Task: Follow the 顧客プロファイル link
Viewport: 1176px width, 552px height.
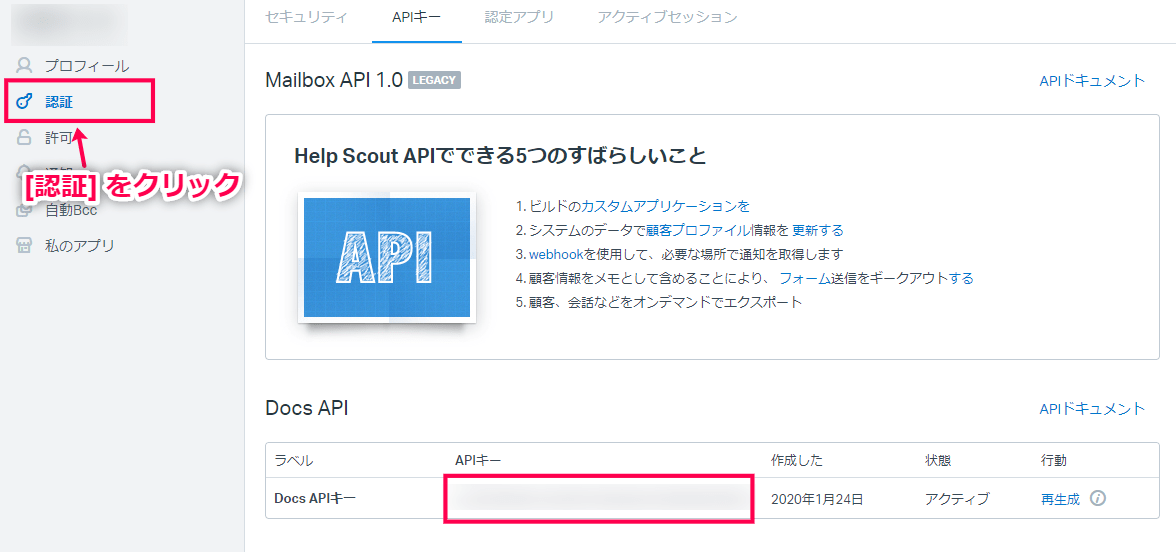Action: coord(696,230)
